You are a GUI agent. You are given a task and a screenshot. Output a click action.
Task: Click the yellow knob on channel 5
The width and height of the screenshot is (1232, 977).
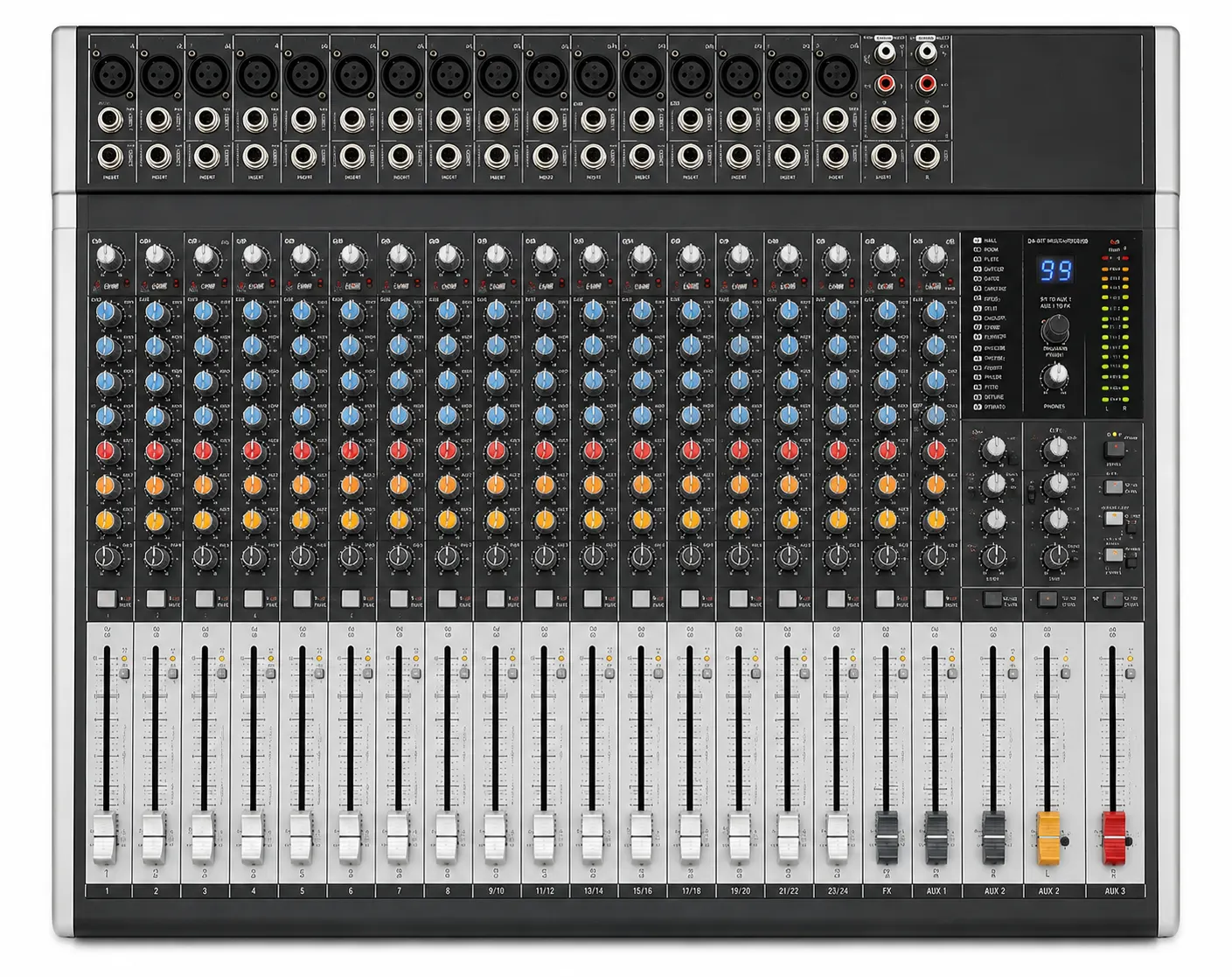pos(302,520)
